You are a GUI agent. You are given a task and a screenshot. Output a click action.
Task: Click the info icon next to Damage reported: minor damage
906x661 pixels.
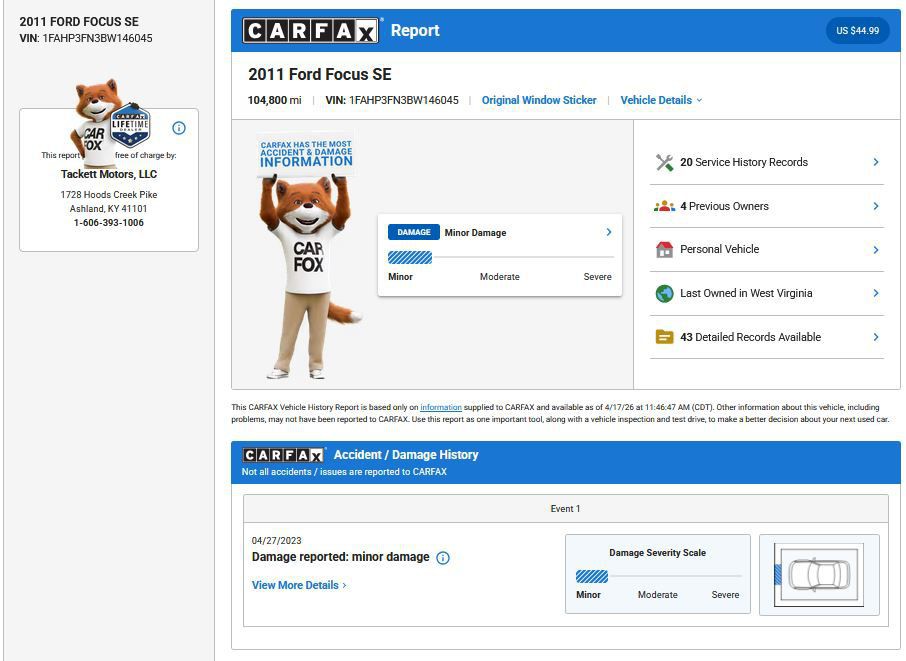pos(443,558)
